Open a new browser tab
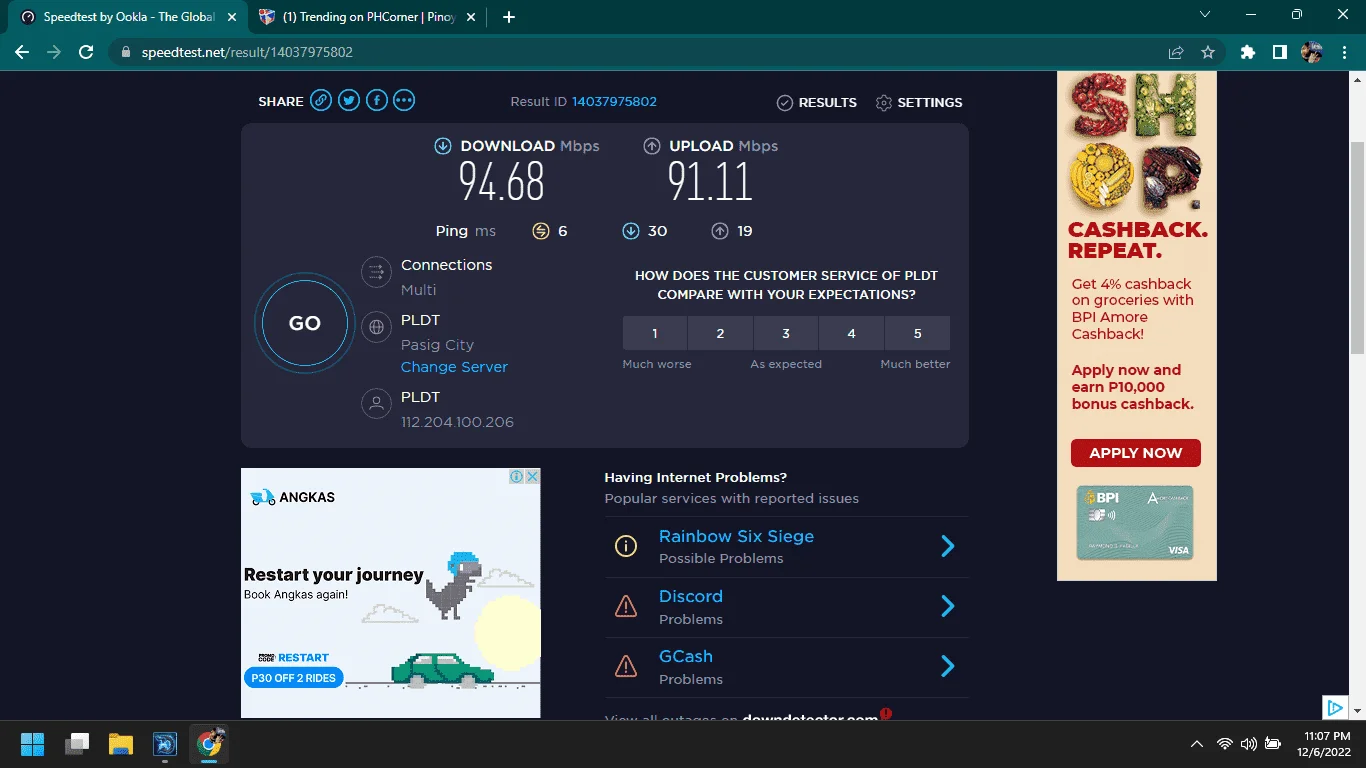 coord(509,17)
